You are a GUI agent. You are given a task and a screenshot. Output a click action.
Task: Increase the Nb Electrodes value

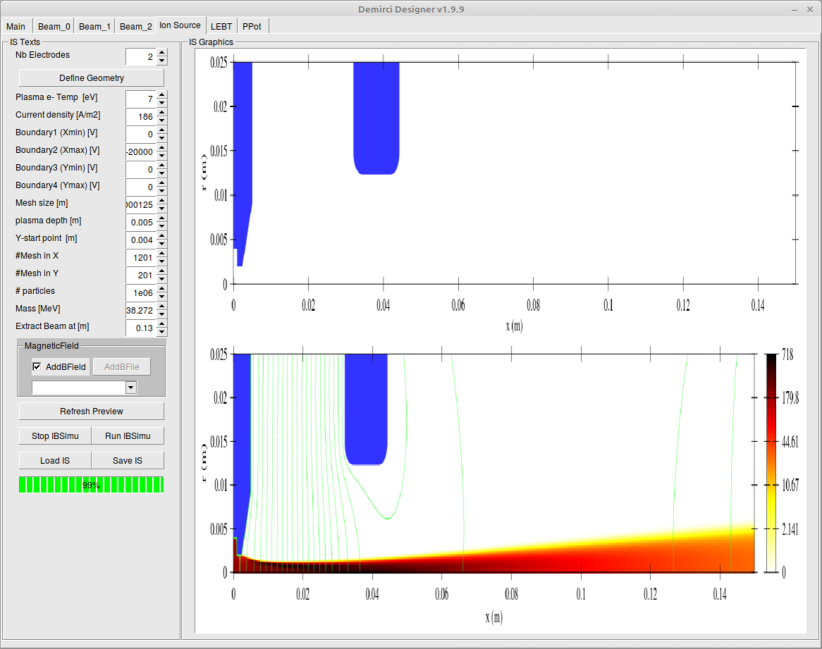(162, 52)
